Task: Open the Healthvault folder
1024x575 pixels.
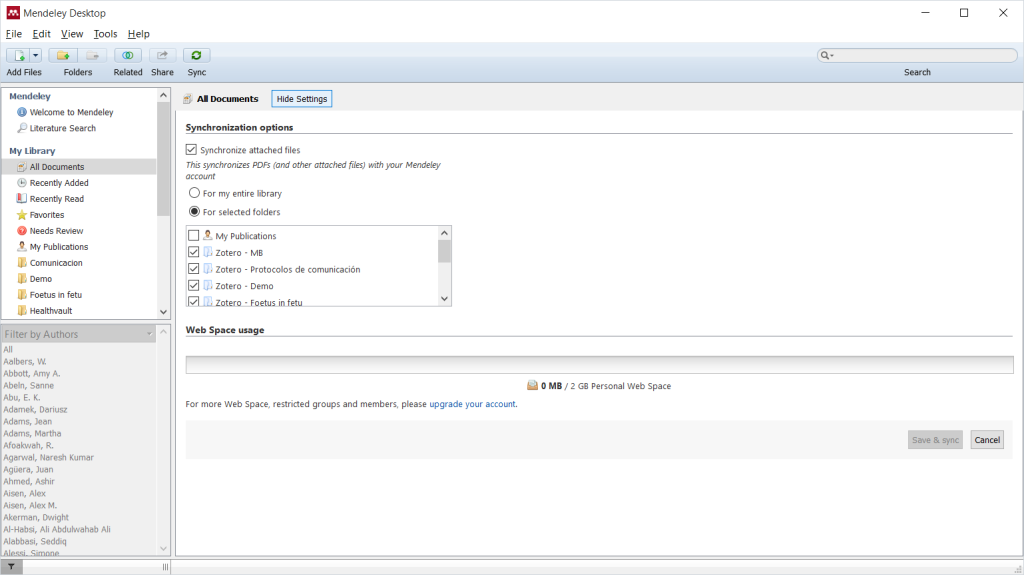Action: pyautogui.click(x=51, y=311)
